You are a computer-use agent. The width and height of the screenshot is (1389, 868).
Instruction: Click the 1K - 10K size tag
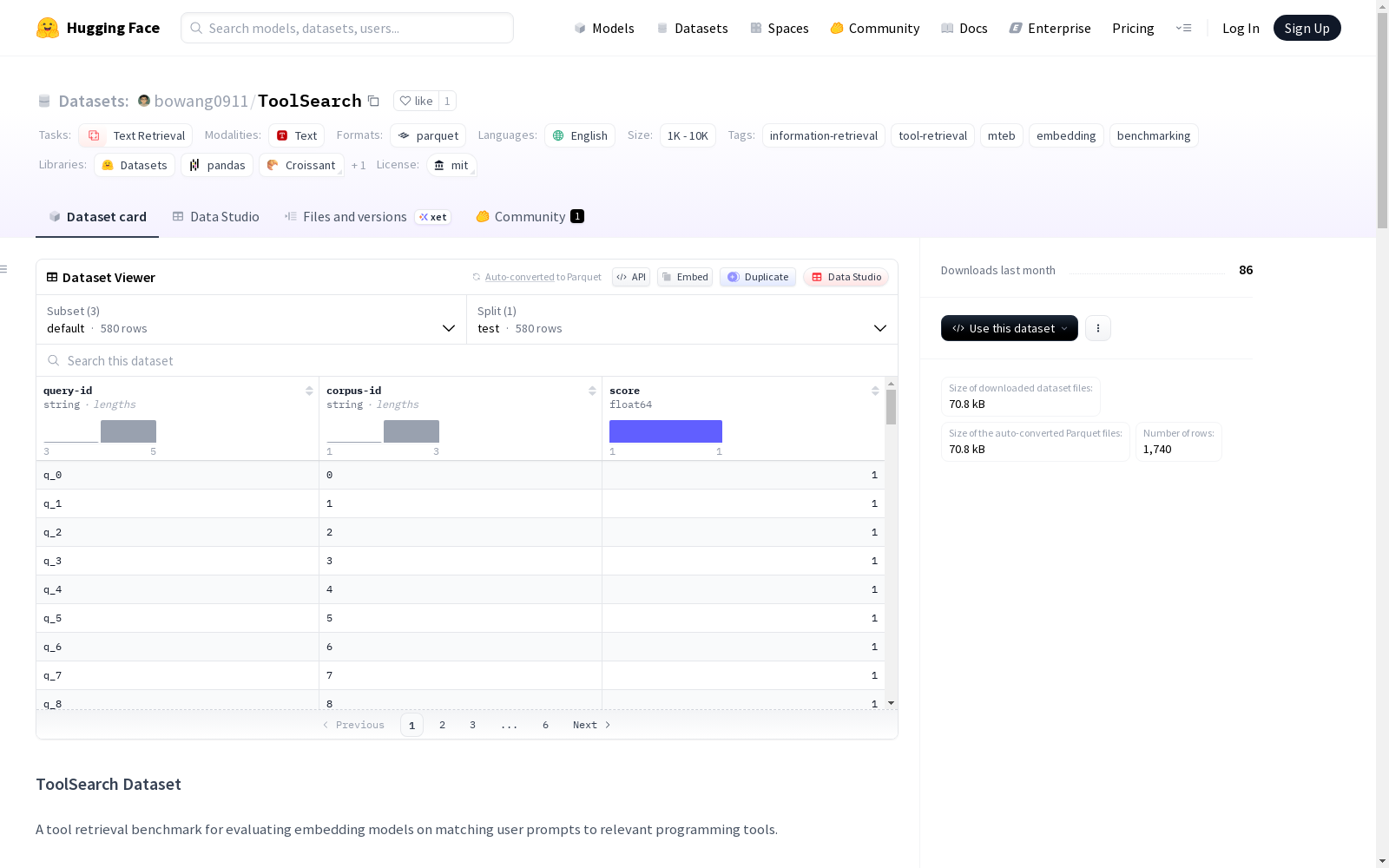688,135
